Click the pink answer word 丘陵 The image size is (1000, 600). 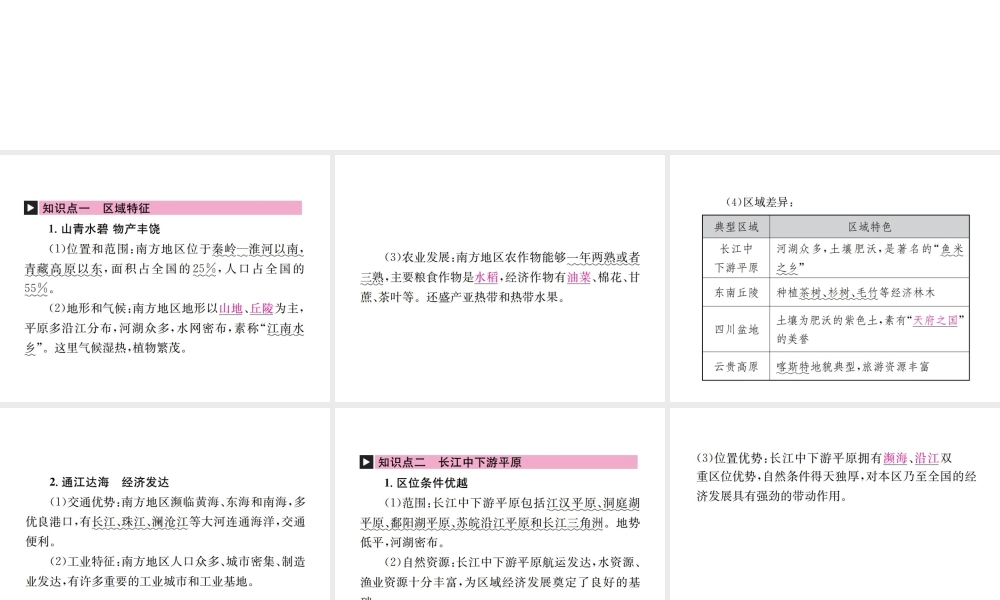point(261,309)
